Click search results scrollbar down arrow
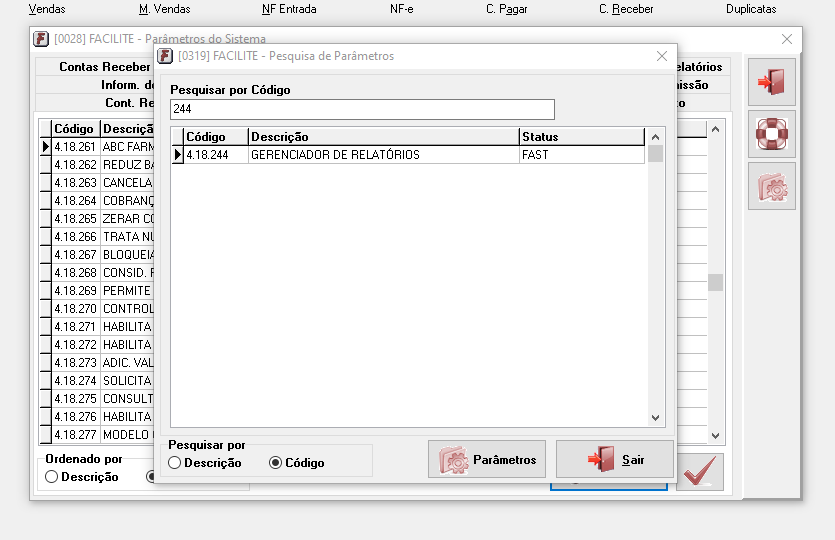 point(656,418)
